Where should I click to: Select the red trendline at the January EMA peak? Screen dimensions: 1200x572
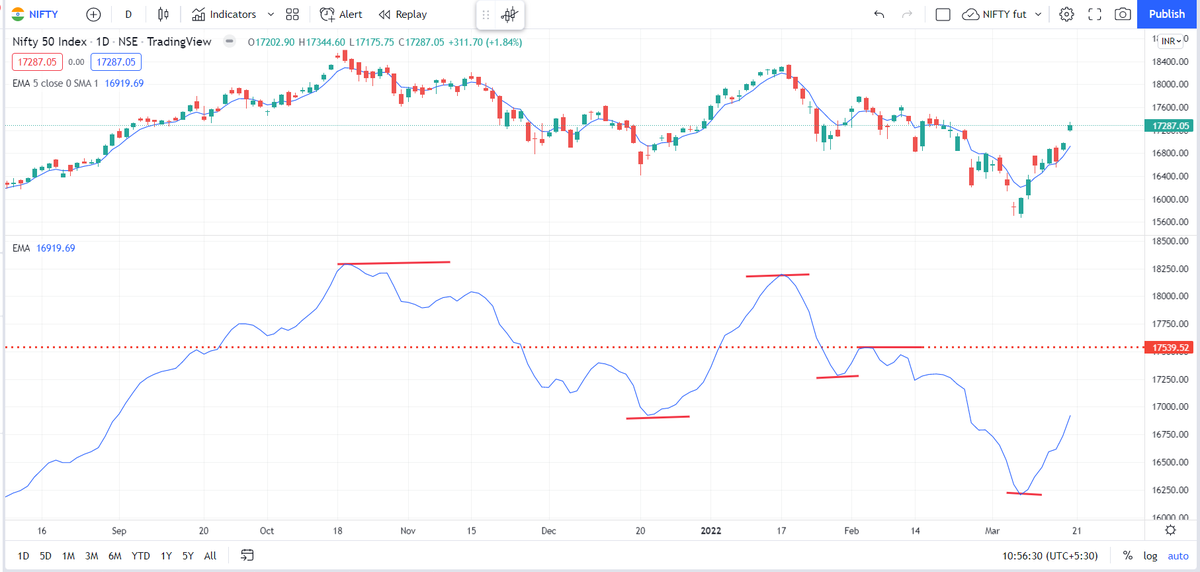[776, 275]
